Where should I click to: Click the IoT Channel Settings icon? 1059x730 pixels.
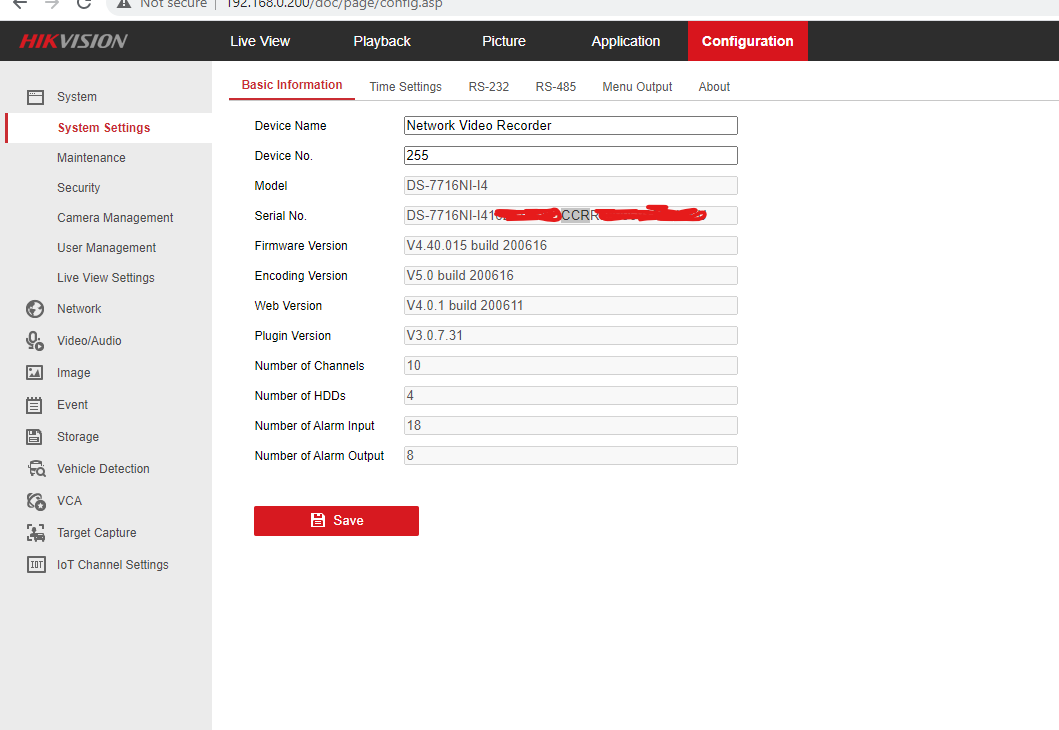(x=36, y=565)
